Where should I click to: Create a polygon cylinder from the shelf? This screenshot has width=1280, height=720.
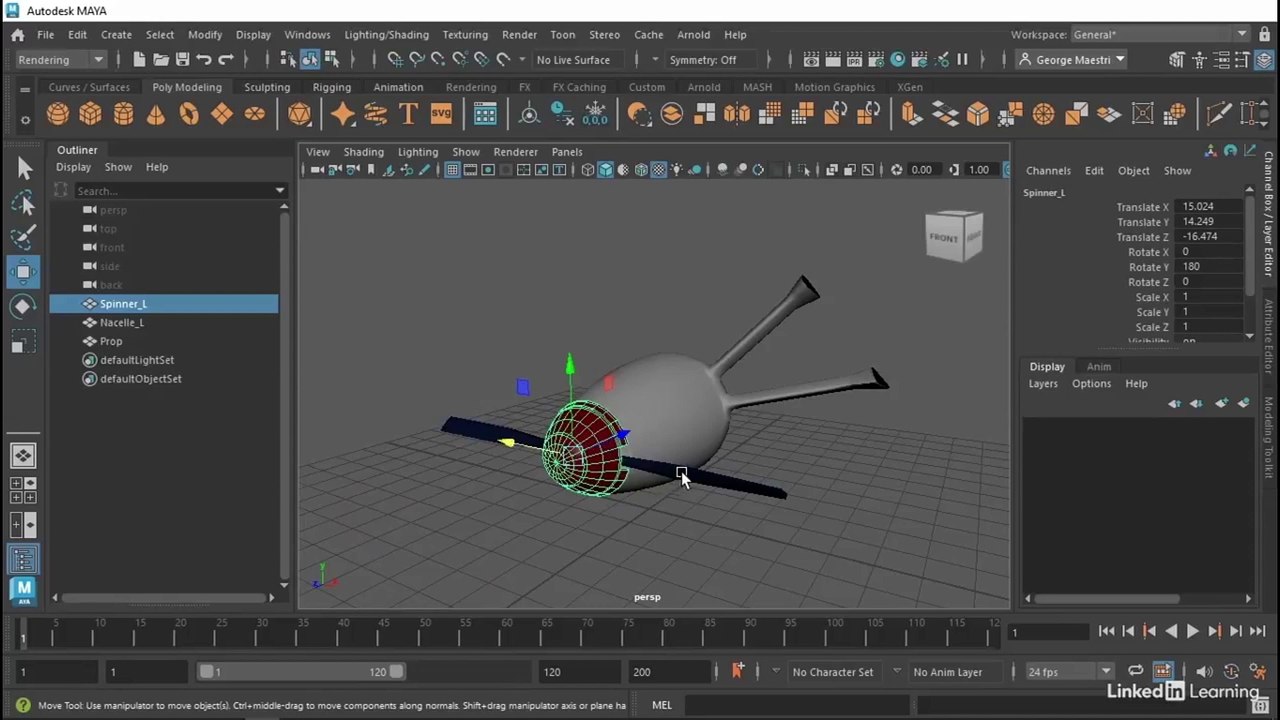123,114
